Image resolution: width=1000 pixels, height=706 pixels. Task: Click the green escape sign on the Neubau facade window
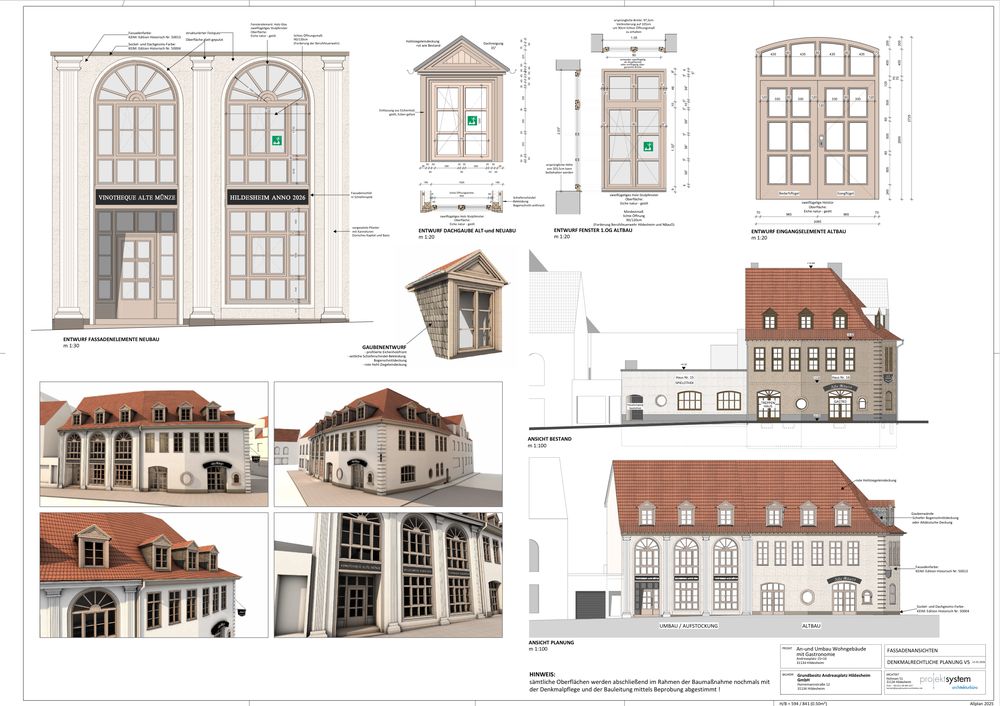pos(277,140)
